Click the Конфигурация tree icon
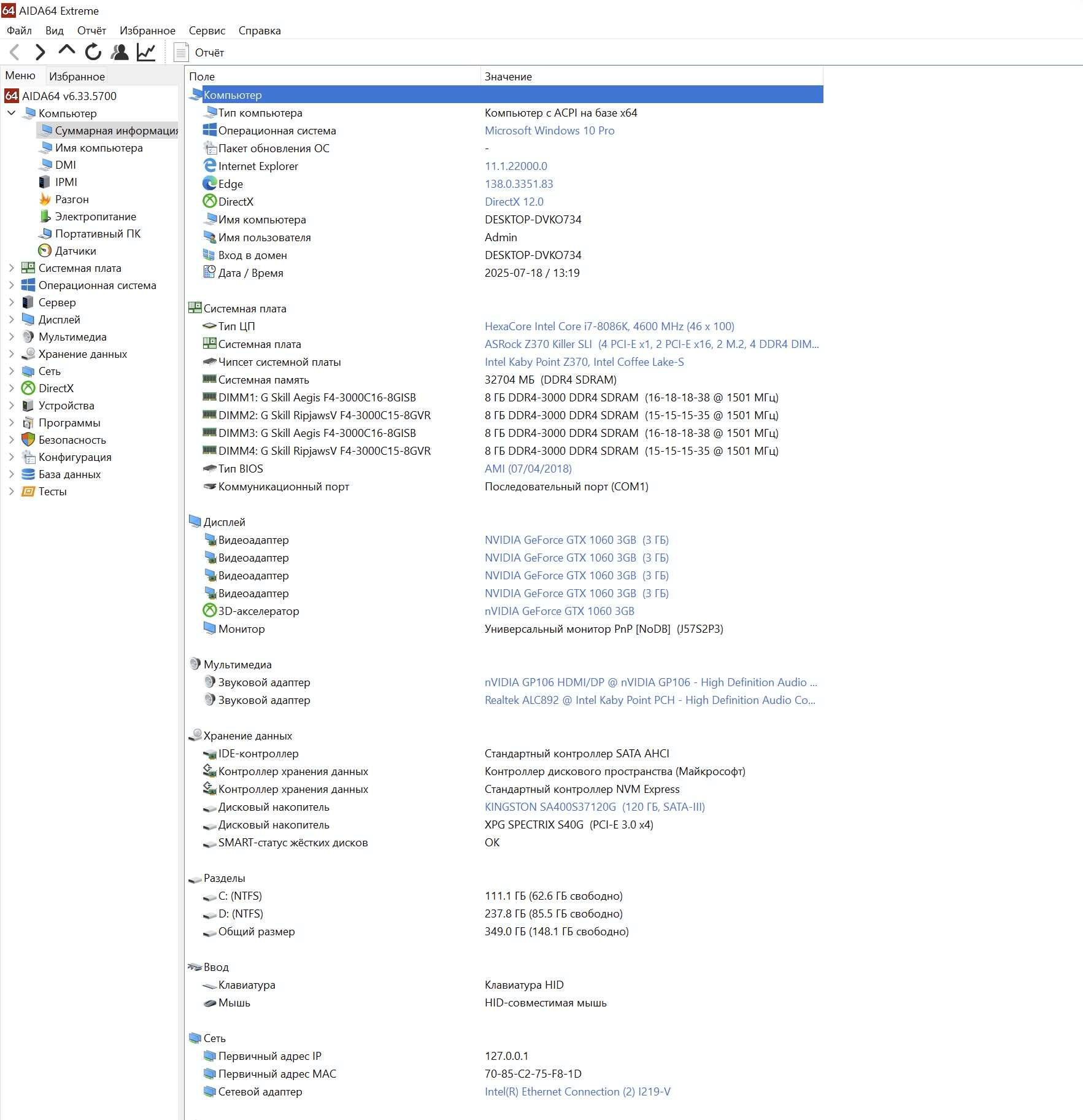The height and width of the screenshot is (1120, 1083). tap(28, 457)
